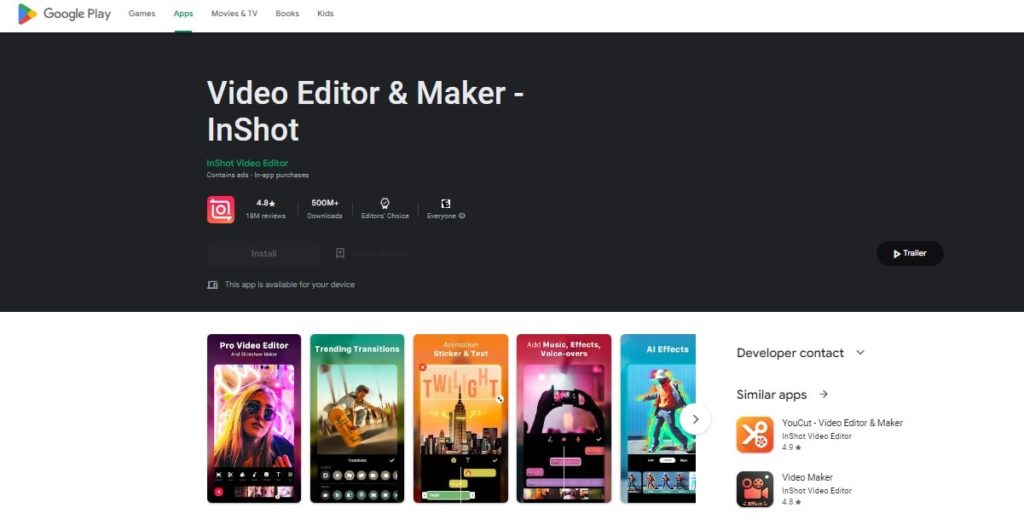
Task: Open the Animation Sticker & Text screenshot
Action: coord(460,419)
